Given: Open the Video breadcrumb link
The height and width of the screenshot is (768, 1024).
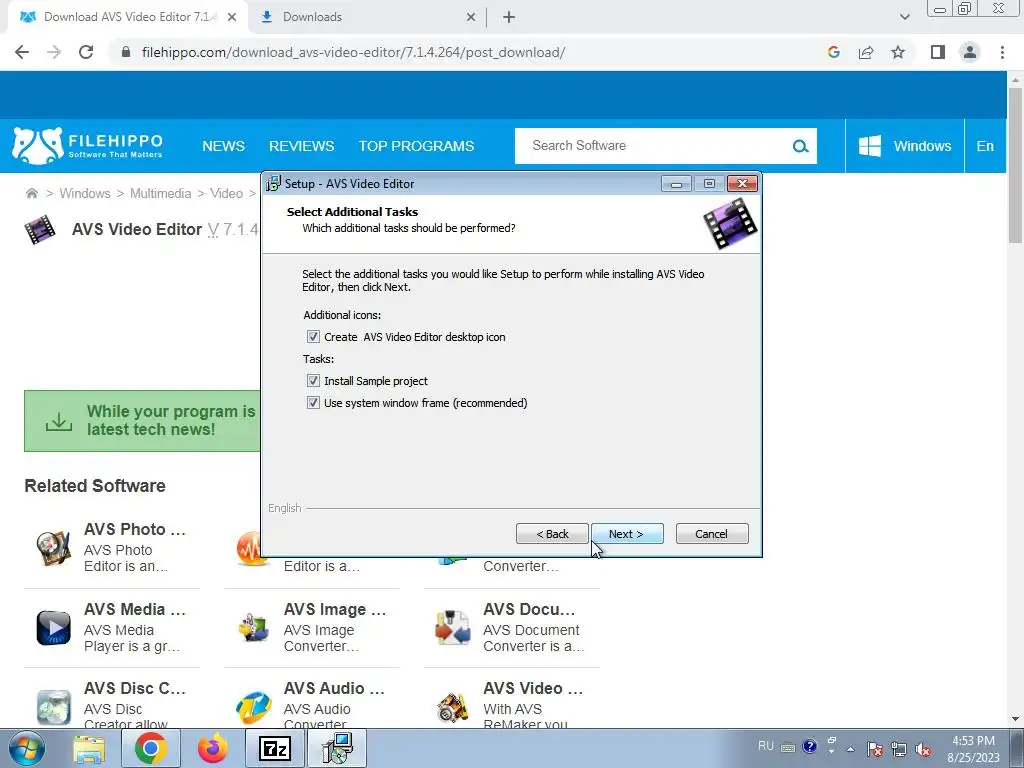Looking at the screenshot, I should tap(226, 193).
